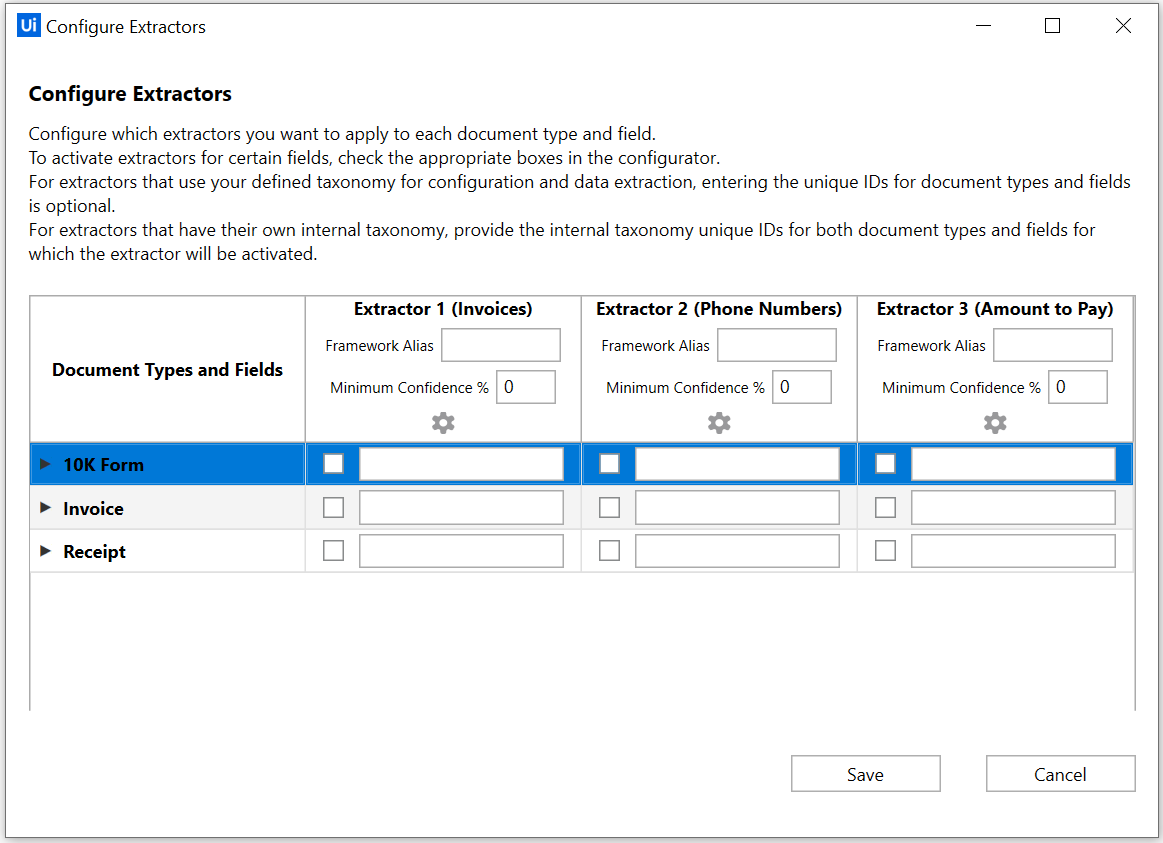Check Extractor 2 box for Invoice row
Viewport: 1163px width, 843px height.
point(609,508)
